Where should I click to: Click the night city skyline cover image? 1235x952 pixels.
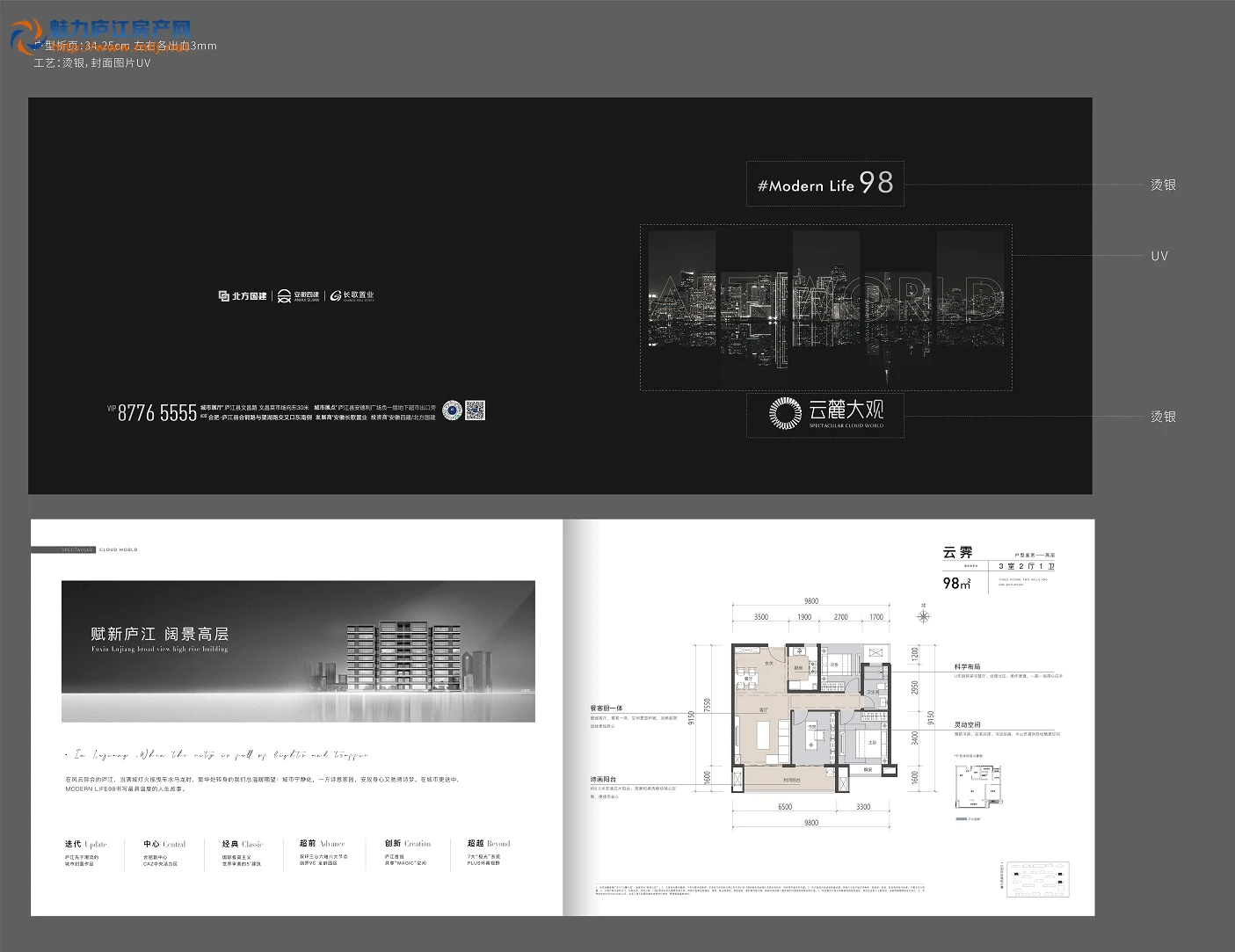click(x=825, y=306)
